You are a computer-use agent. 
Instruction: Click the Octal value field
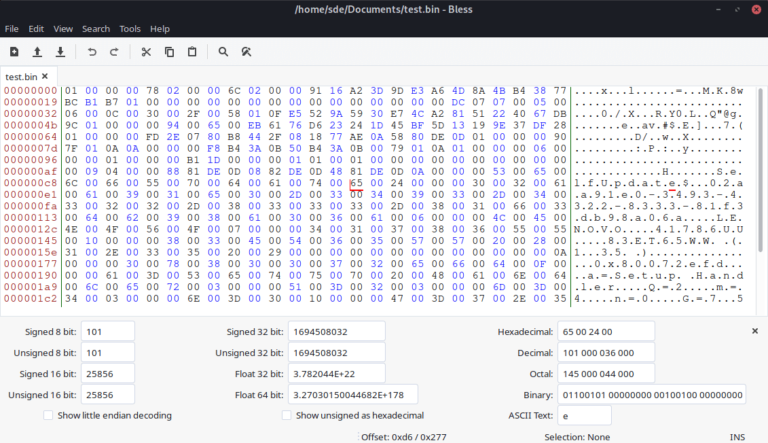tap(606, 373)
